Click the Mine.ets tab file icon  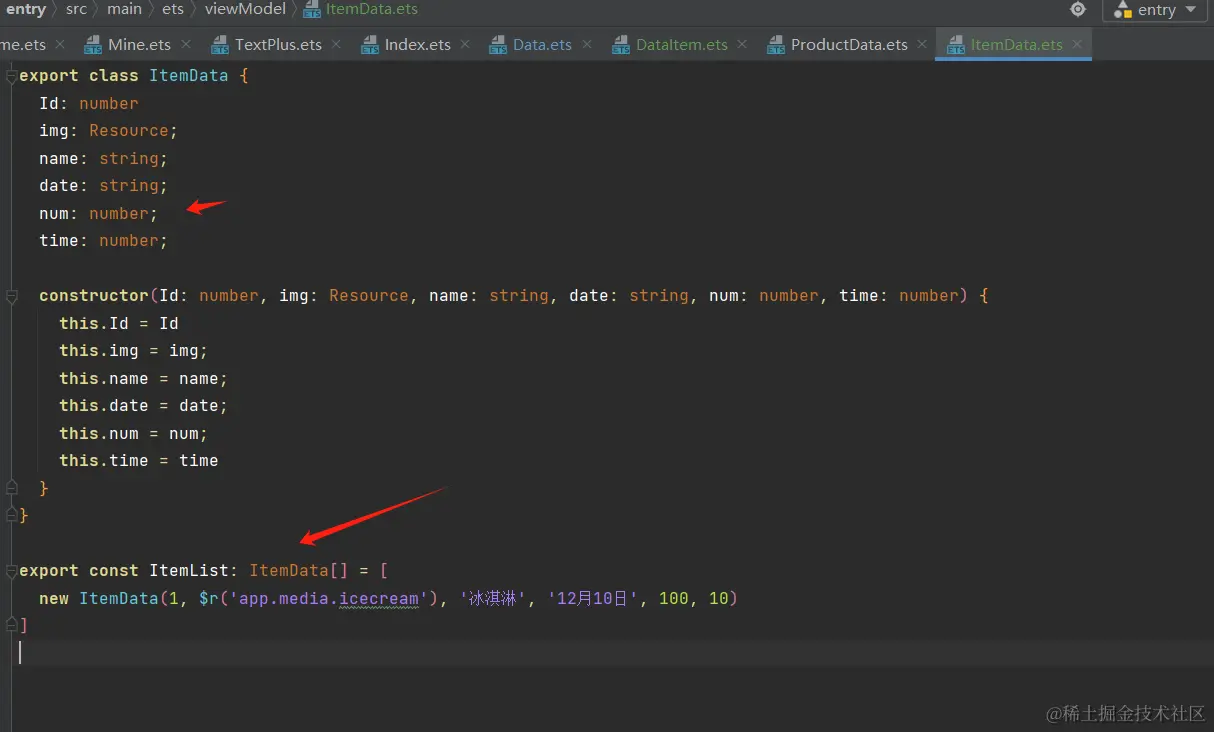(x=93, y=45)
